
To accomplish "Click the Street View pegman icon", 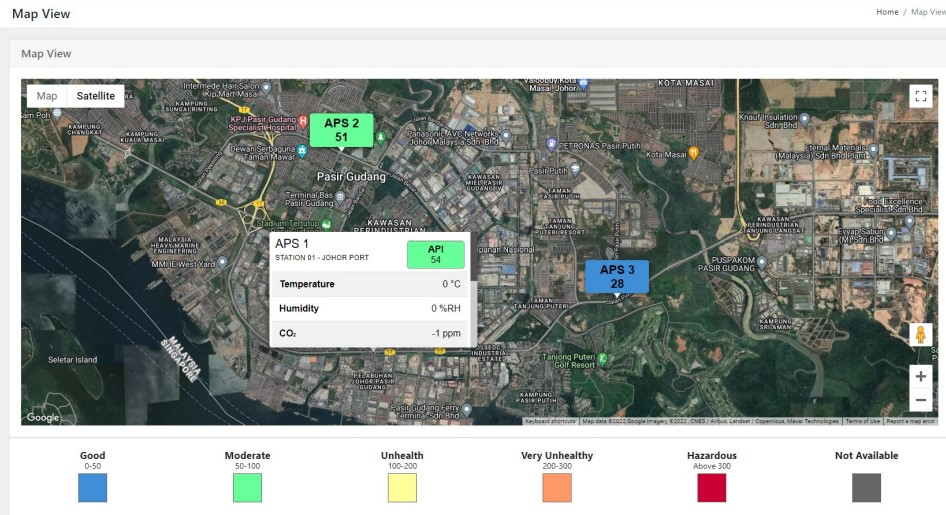I will [921, 335].
